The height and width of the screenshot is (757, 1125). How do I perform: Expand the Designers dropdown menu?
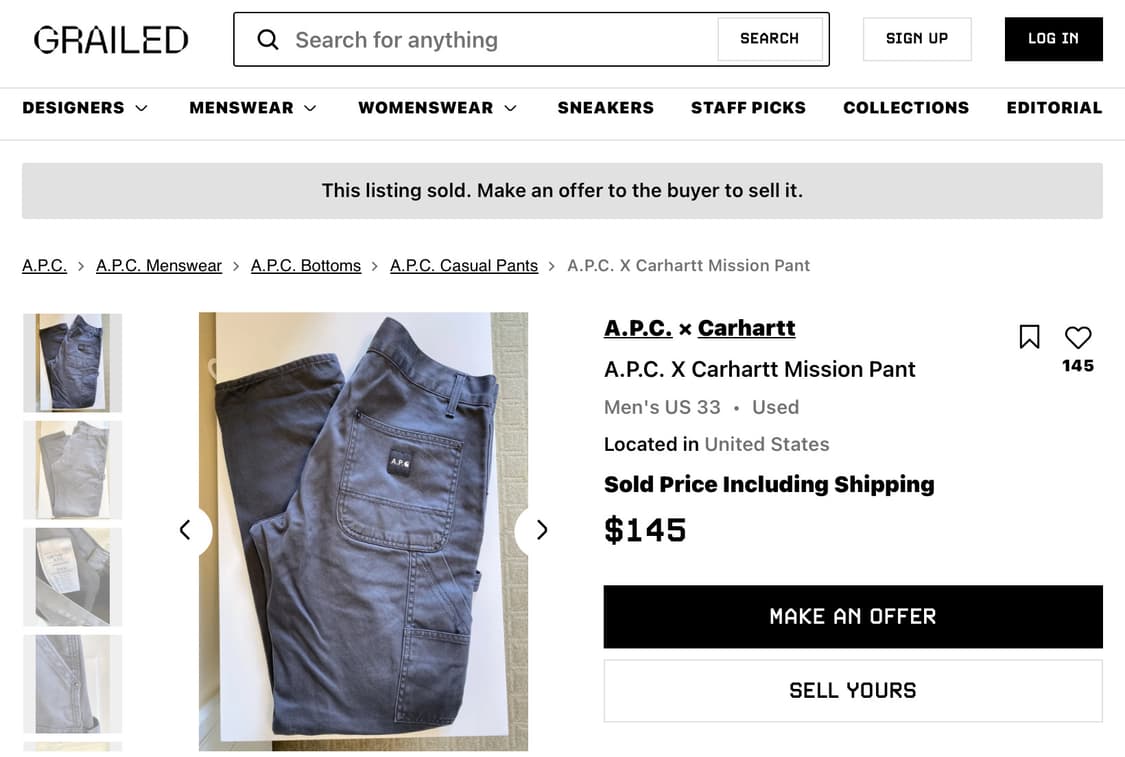85,108
